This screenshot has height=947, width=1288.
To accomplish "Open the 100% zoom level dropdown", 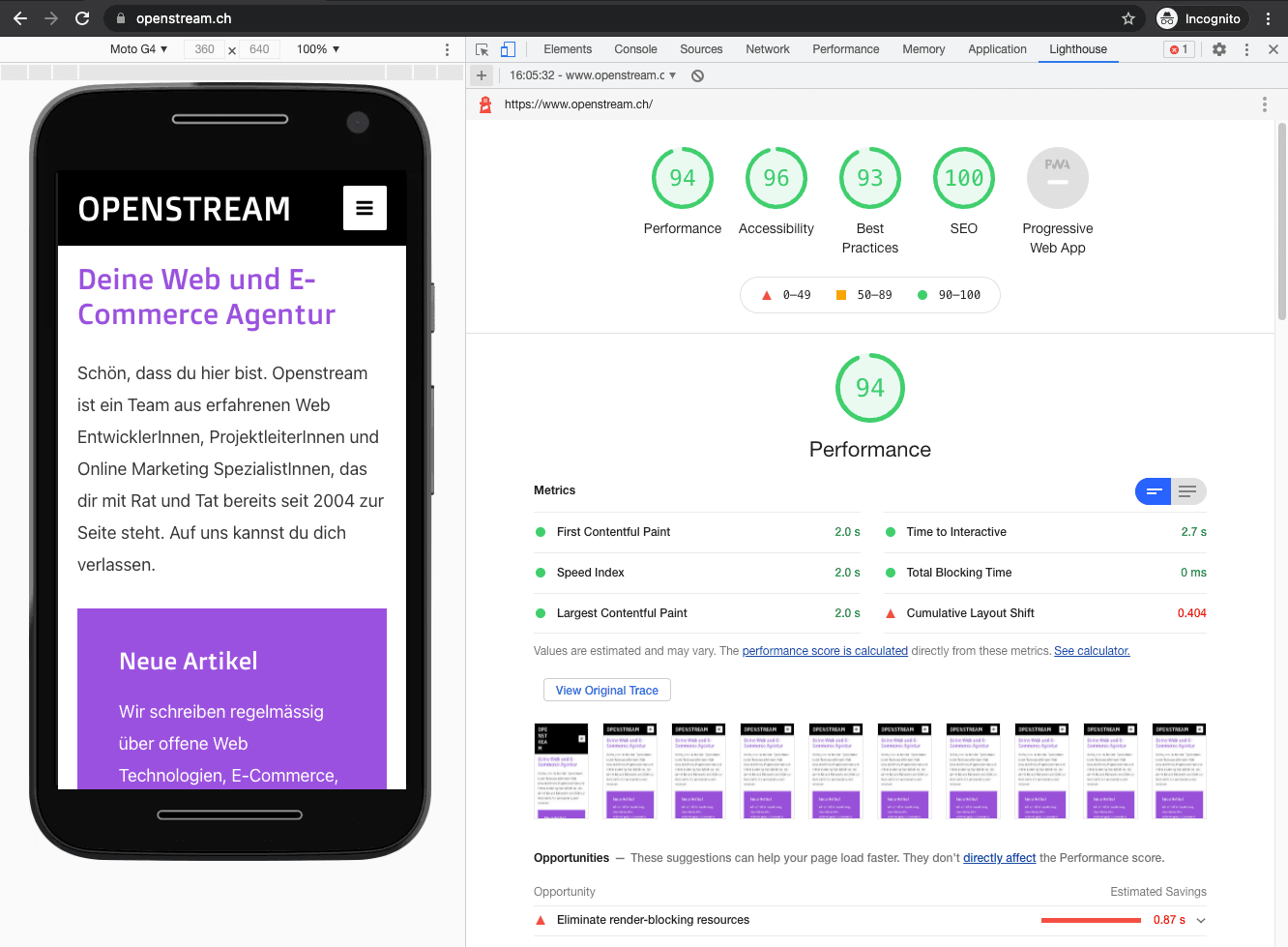I will pyautogui.click(x=318, y=49).
